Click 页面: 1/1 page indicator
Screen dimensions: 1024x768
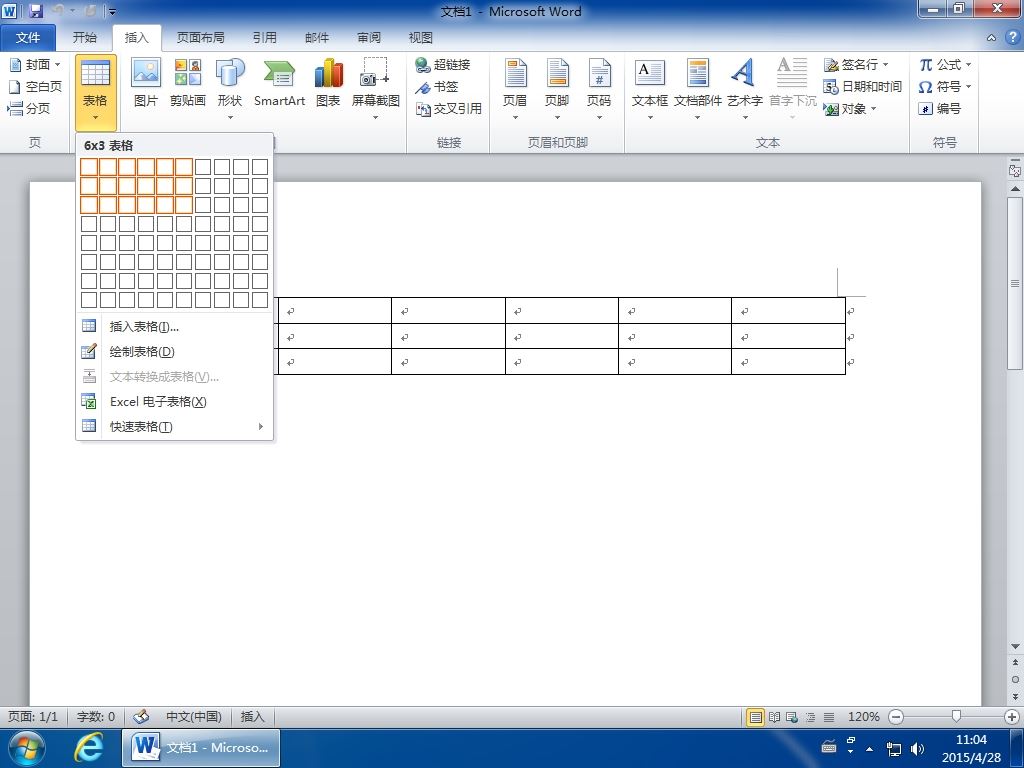[33, 717]
